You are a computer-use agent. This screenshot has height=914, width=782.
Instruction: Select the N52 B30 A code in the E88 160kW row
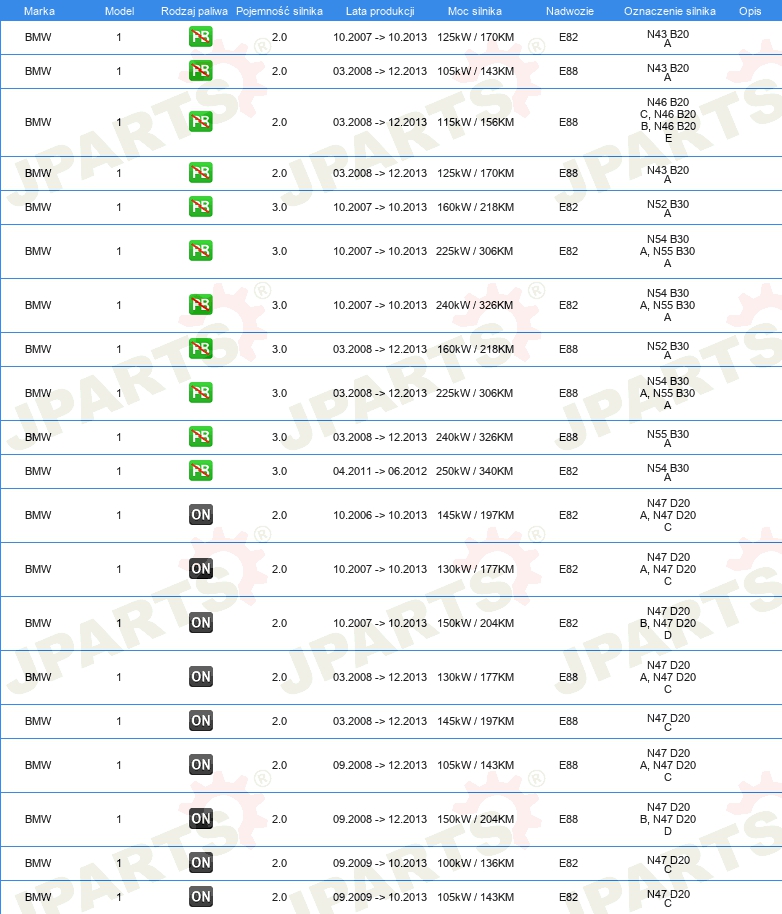click(668, 350)
